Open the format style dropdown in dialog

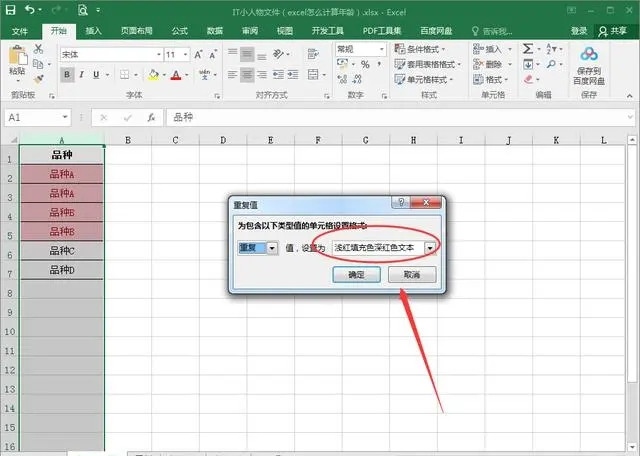point(429,248)
